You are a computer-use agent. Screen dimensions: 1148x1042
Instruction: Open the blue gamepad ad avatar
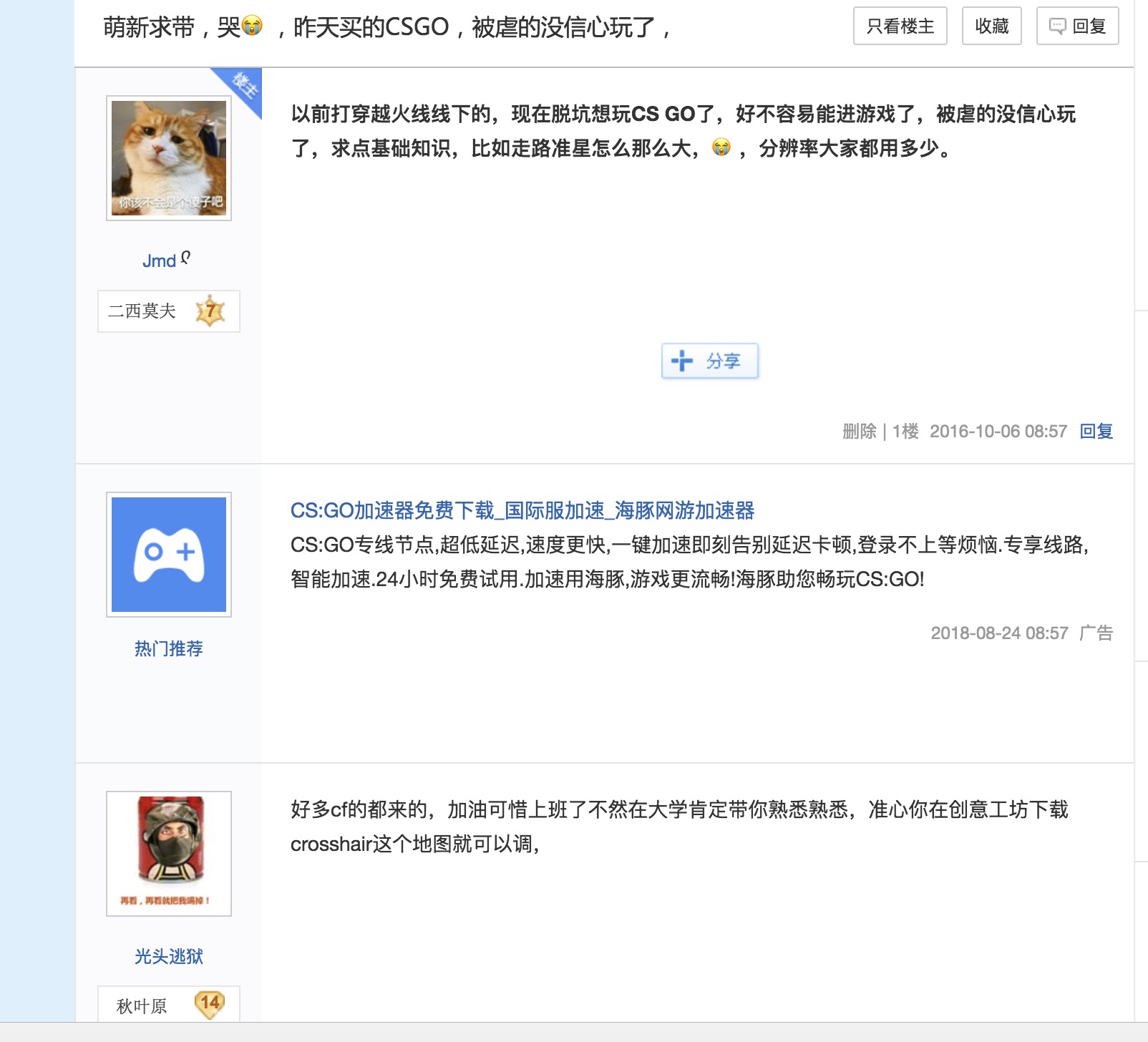click(169, 555)
